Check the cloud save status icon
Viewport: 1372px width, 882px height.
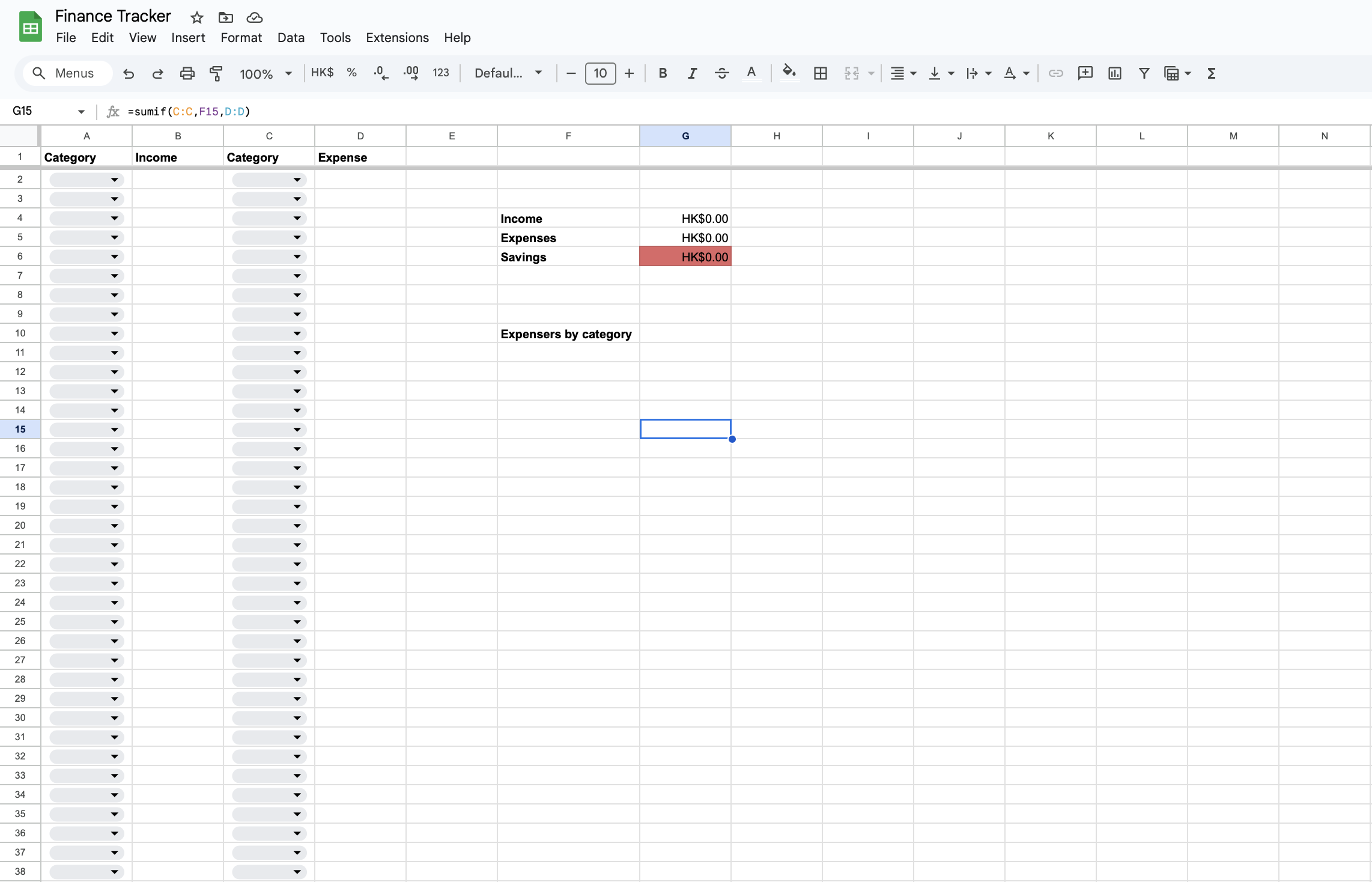(255, 17)
